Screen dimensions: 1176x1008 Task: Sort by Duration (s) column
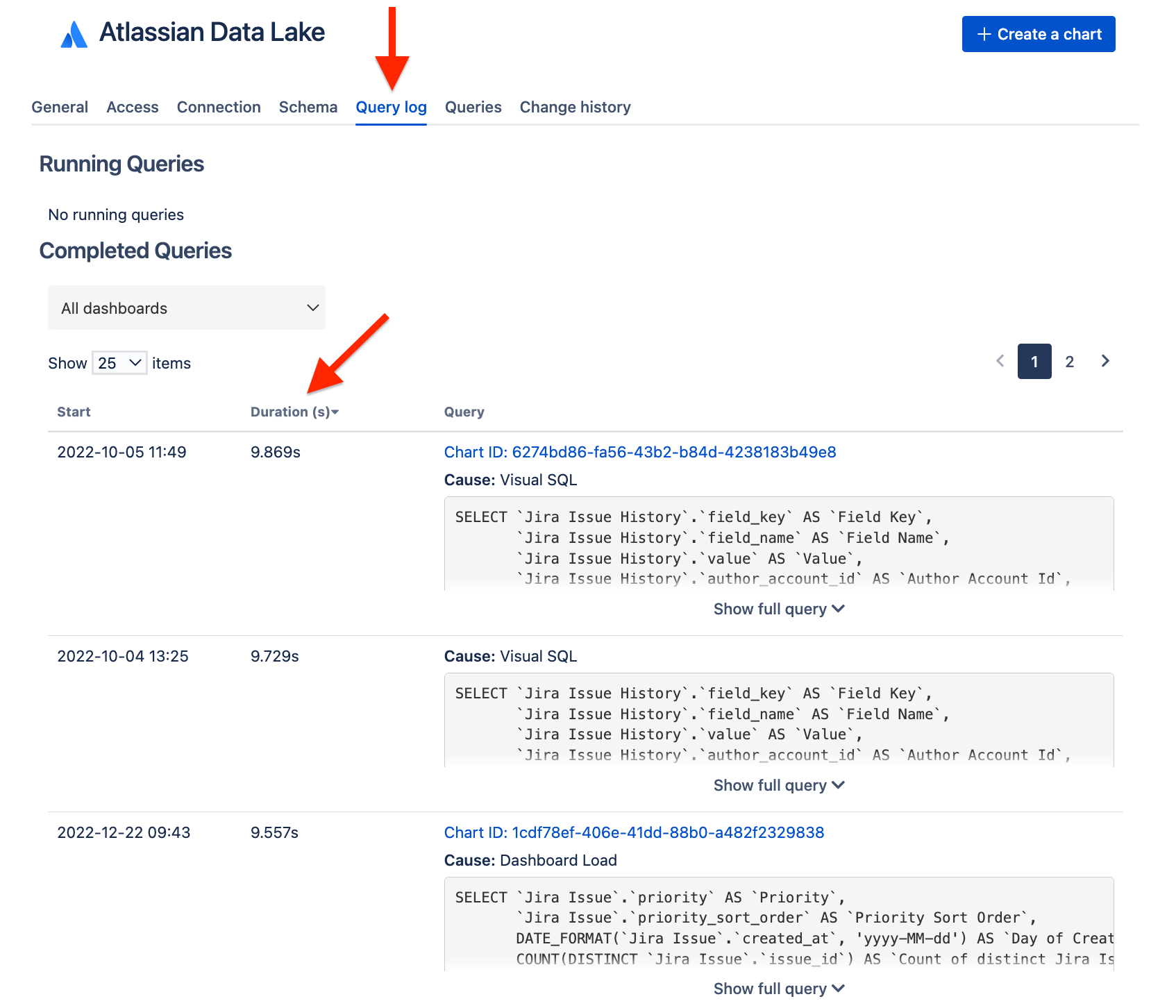point(294,412)
